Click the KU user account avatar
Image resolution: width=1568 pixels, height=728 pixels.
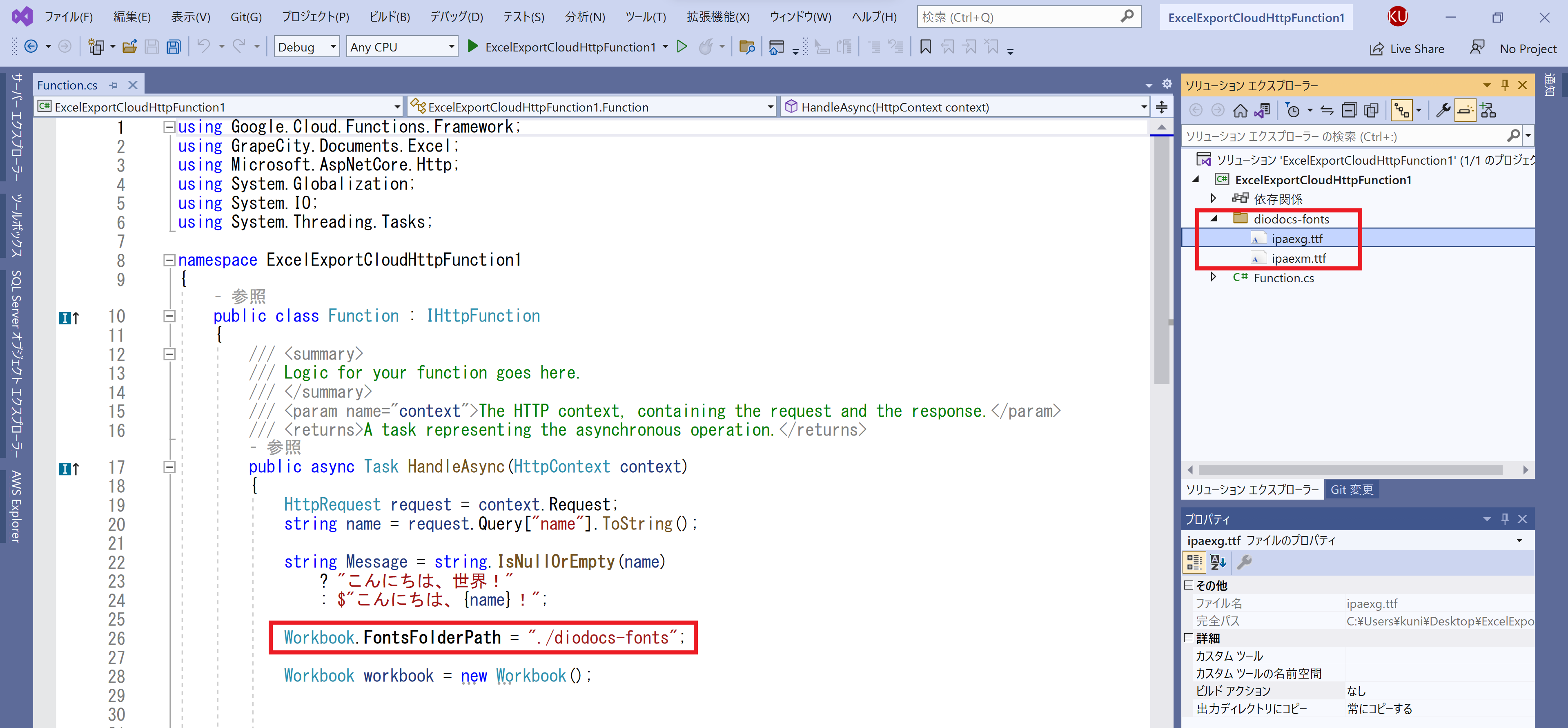(x=1397, y=16)
